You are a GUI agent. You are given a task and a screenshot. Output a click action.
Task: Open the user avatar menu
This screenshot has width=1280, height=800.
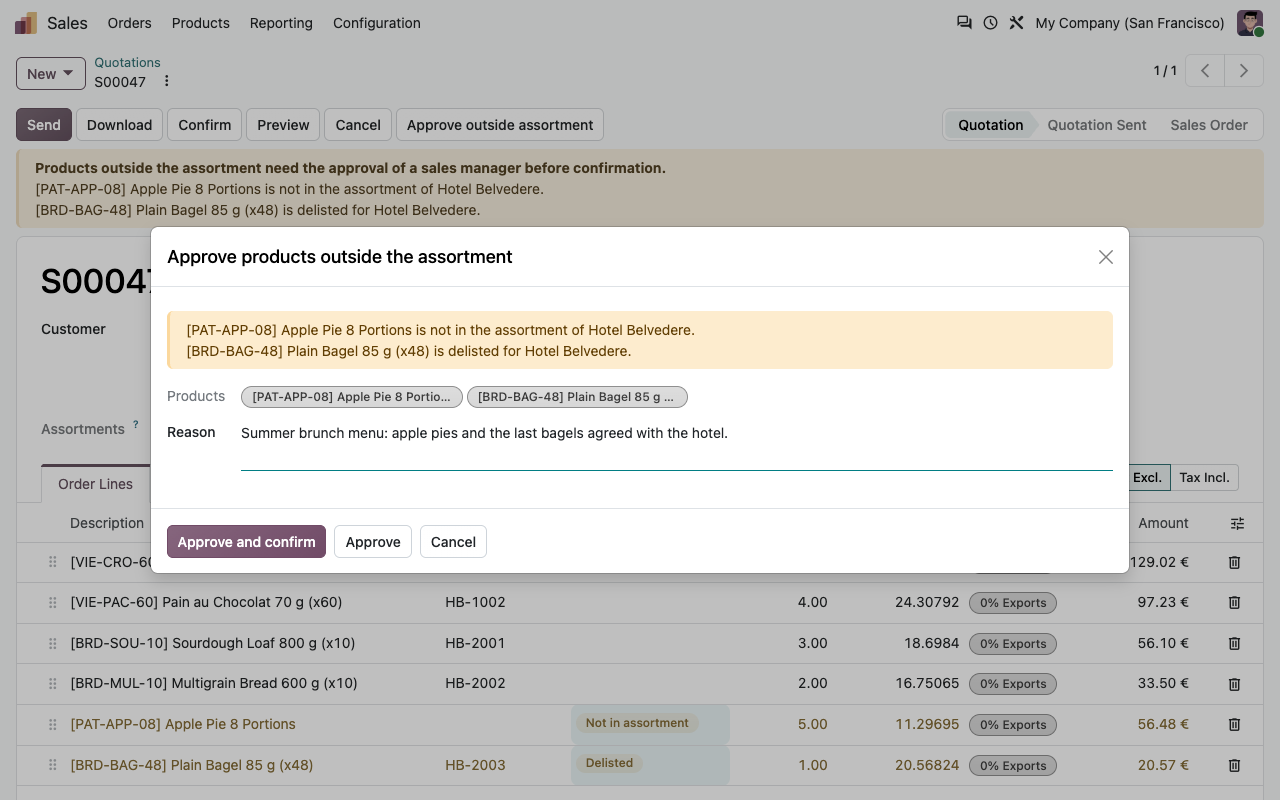tap(1250, 23)
